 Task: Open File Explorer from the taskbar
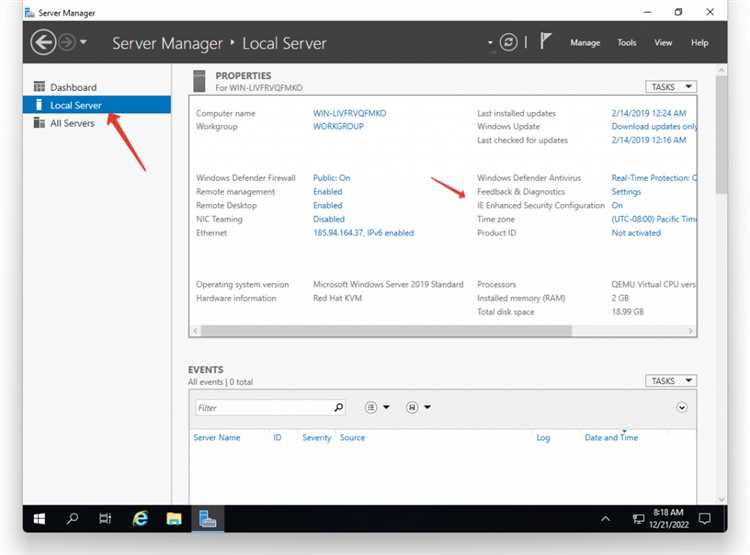tap(174, 519)
